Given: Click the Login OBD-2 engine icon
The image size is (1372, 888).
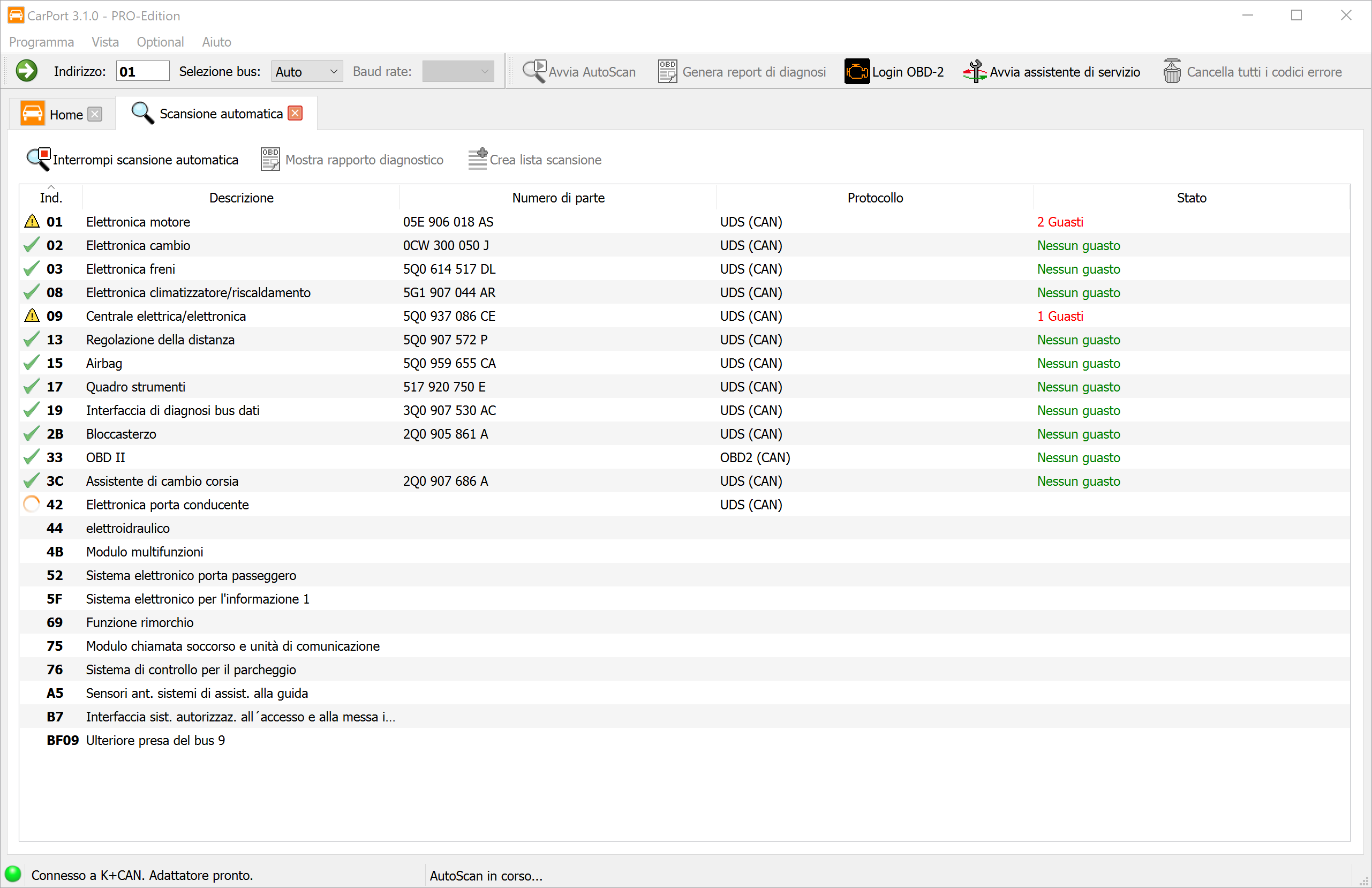Looking at the screenshot, I should click(x=857, y=72).
